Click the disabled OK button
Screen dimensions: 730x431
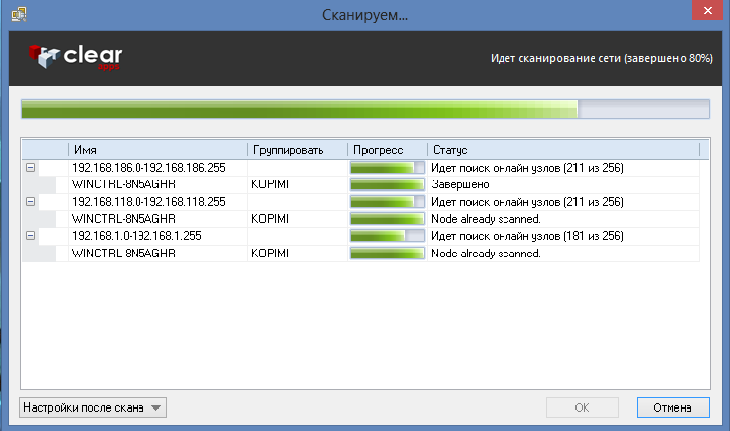[582, 408]
